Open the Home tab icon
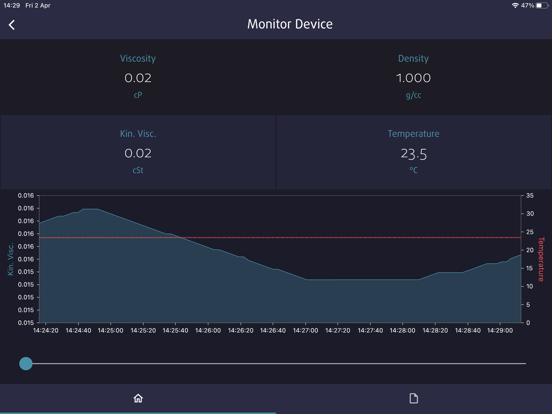Viewport: 552px width, 414px height. [x=138, y=398]
